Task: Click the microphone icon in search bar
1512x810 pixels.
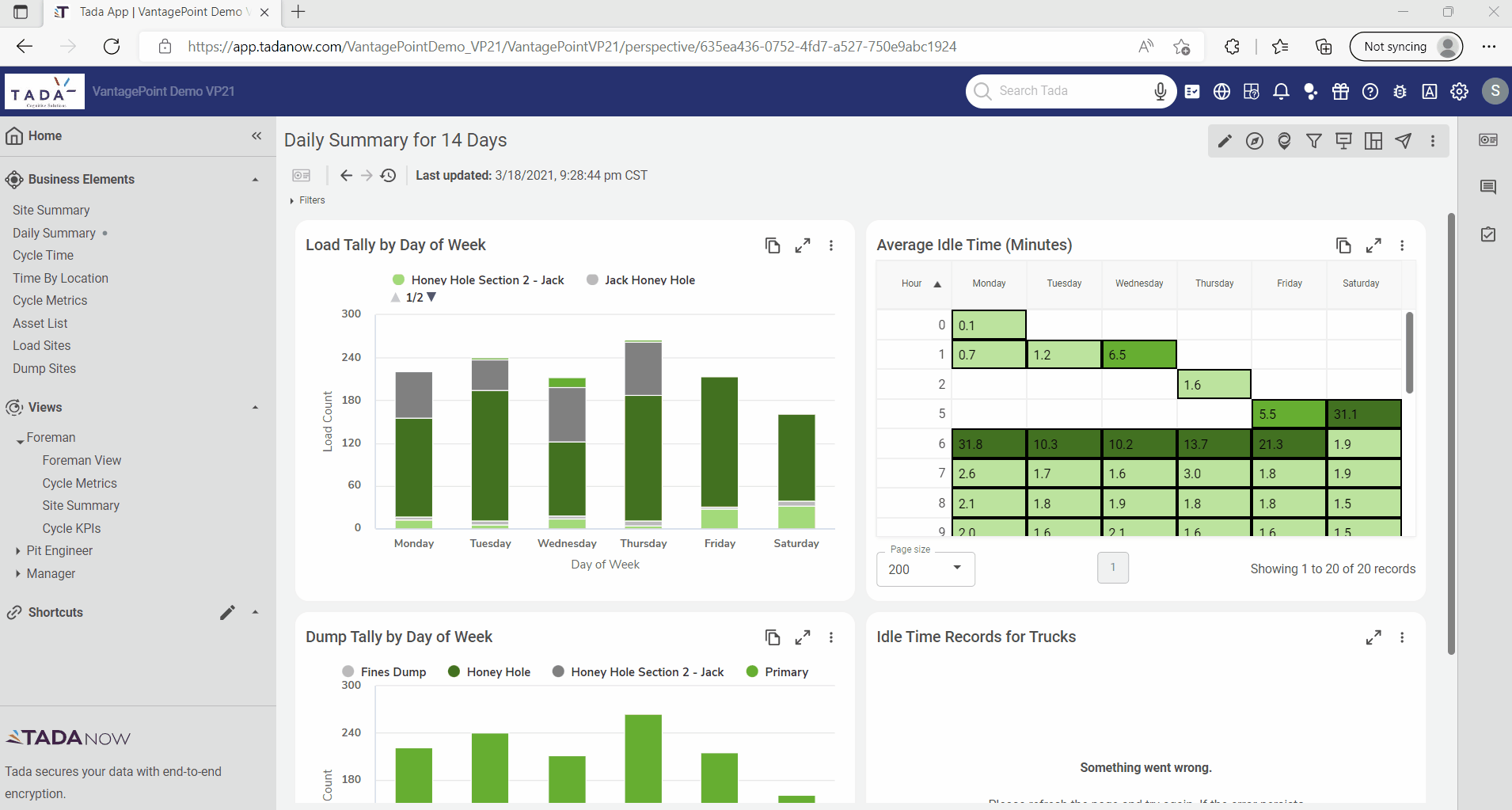Action: 1160,91
